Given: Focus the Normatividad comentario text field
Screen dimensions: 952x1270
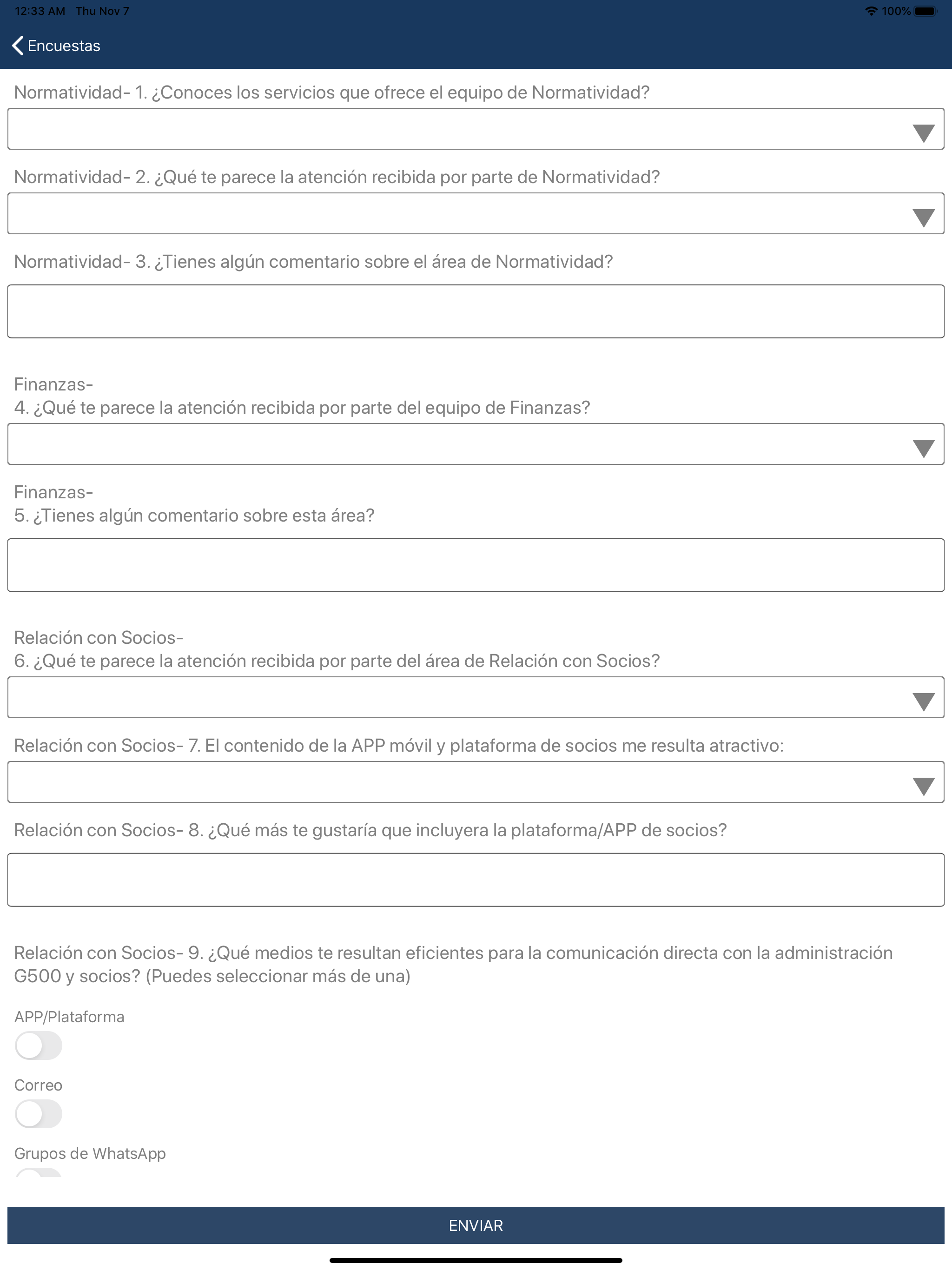Looking at the screenshot, I should [476, 311].
